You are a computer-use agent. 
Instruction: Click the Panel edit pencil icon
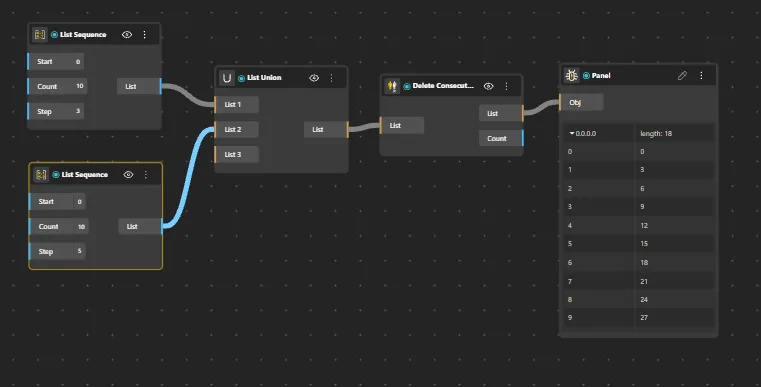click(682, 75)
